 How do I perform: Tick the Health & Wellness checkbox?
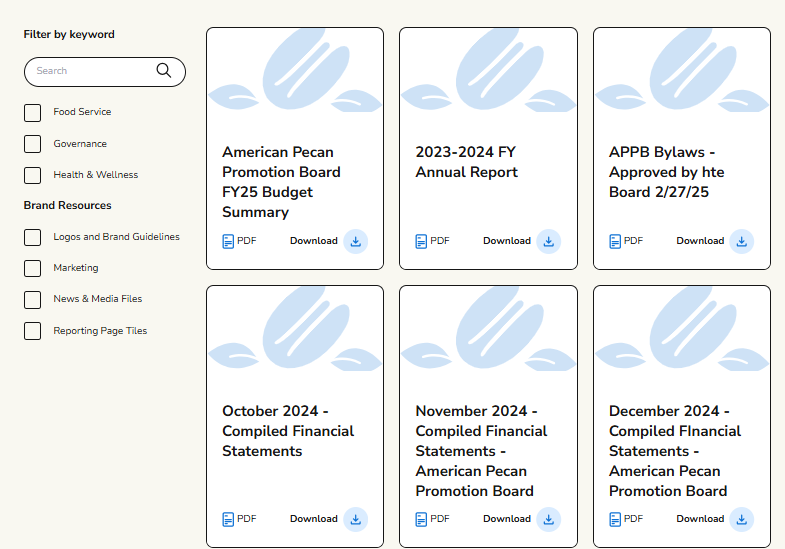coord(33,175)
